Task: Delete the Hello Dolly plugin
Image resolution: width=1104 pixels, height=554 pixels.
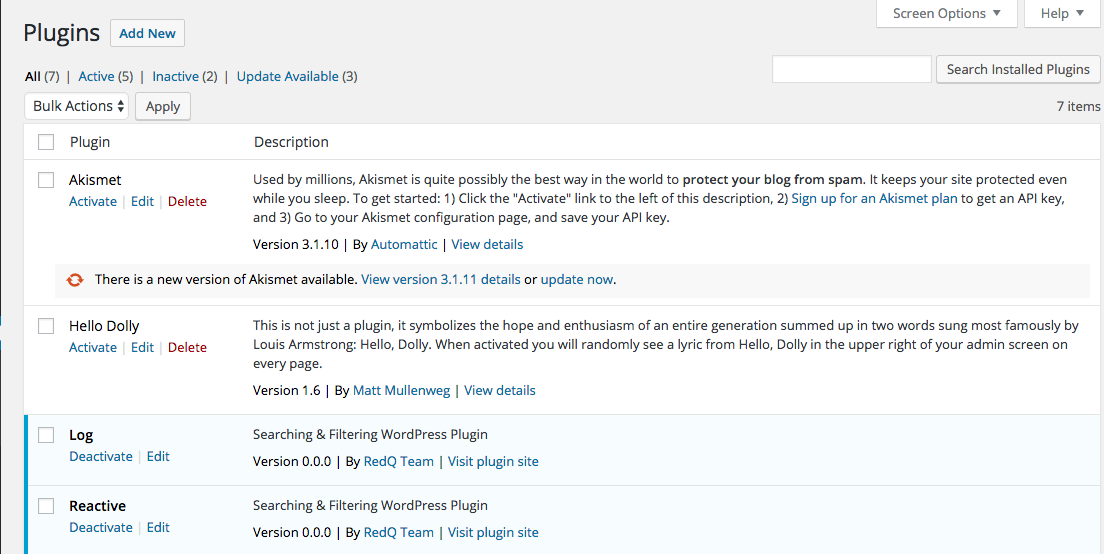Action: 187,347
